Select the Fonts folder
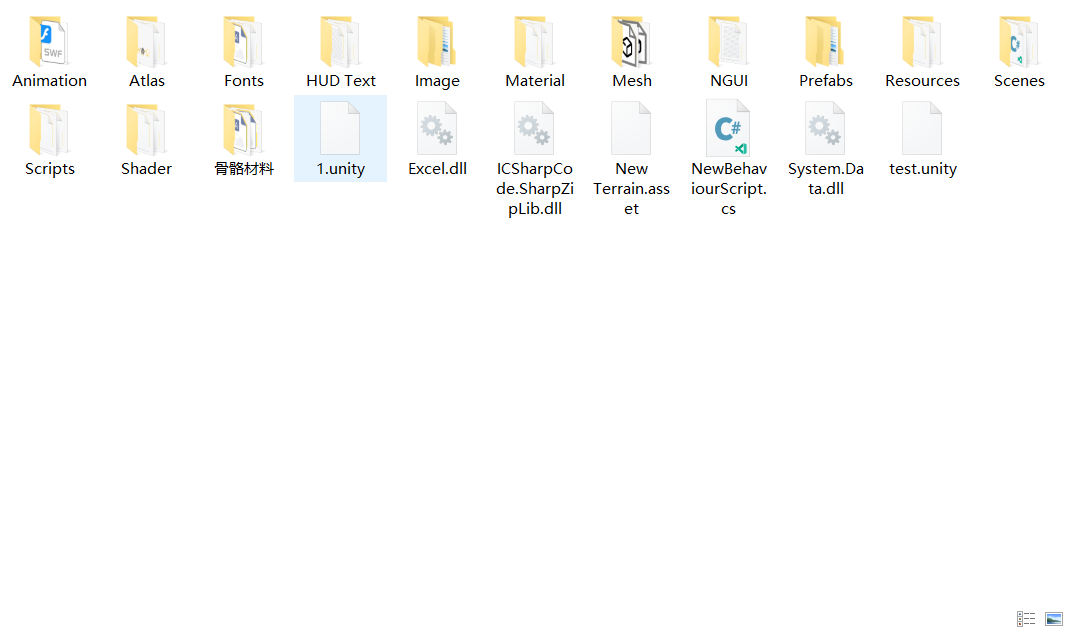Viewport: 1066px width, 630px height. coord(243,43)
